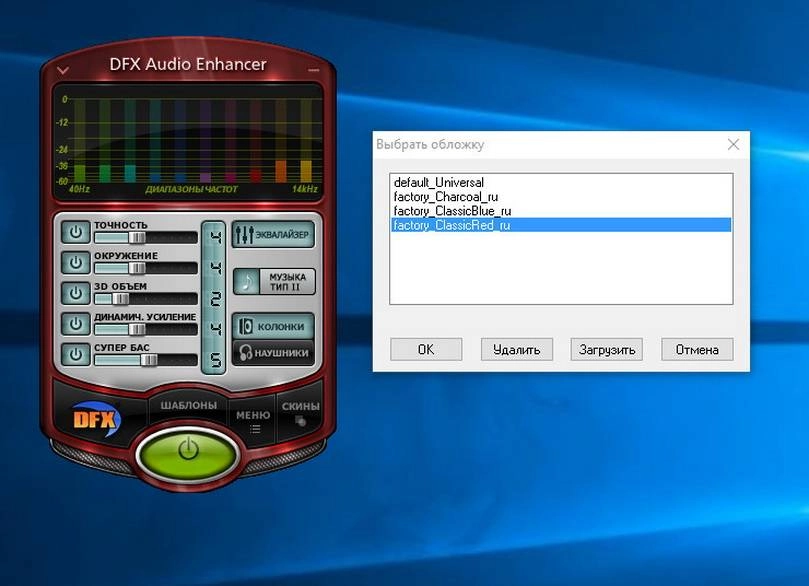The height and width of the screenshot is (586, 809).
Task: Click the 3D Объем slider handle
Action: click(x=121, y=299)
